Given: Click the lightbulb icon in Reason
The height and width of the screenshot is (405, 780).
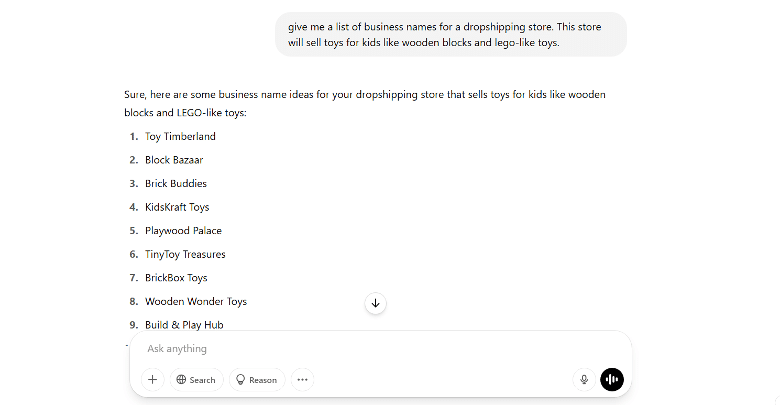Looking at the screenshot, I should tap(240, 380).
